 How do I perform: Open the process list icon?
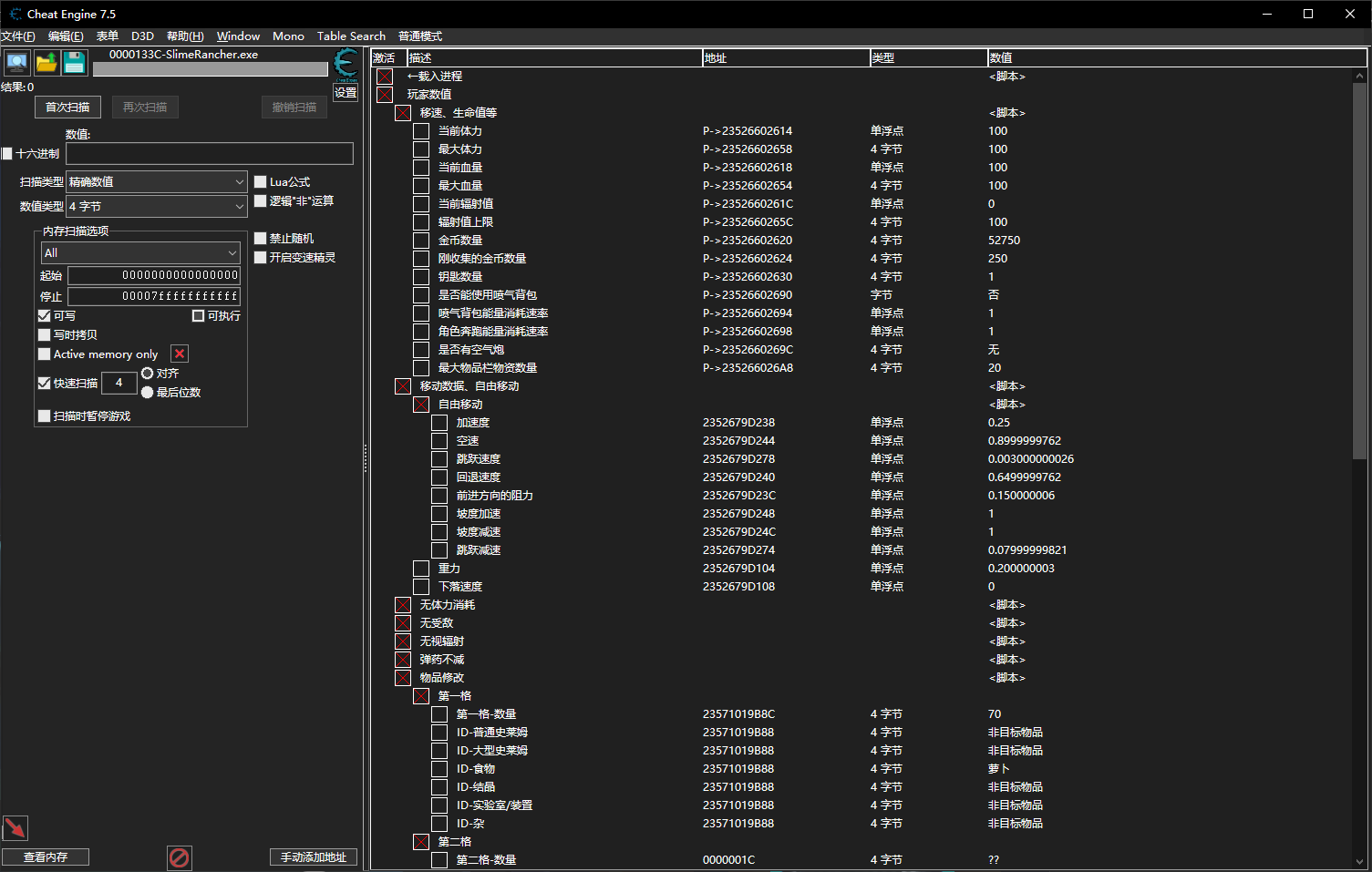[16, 62]
